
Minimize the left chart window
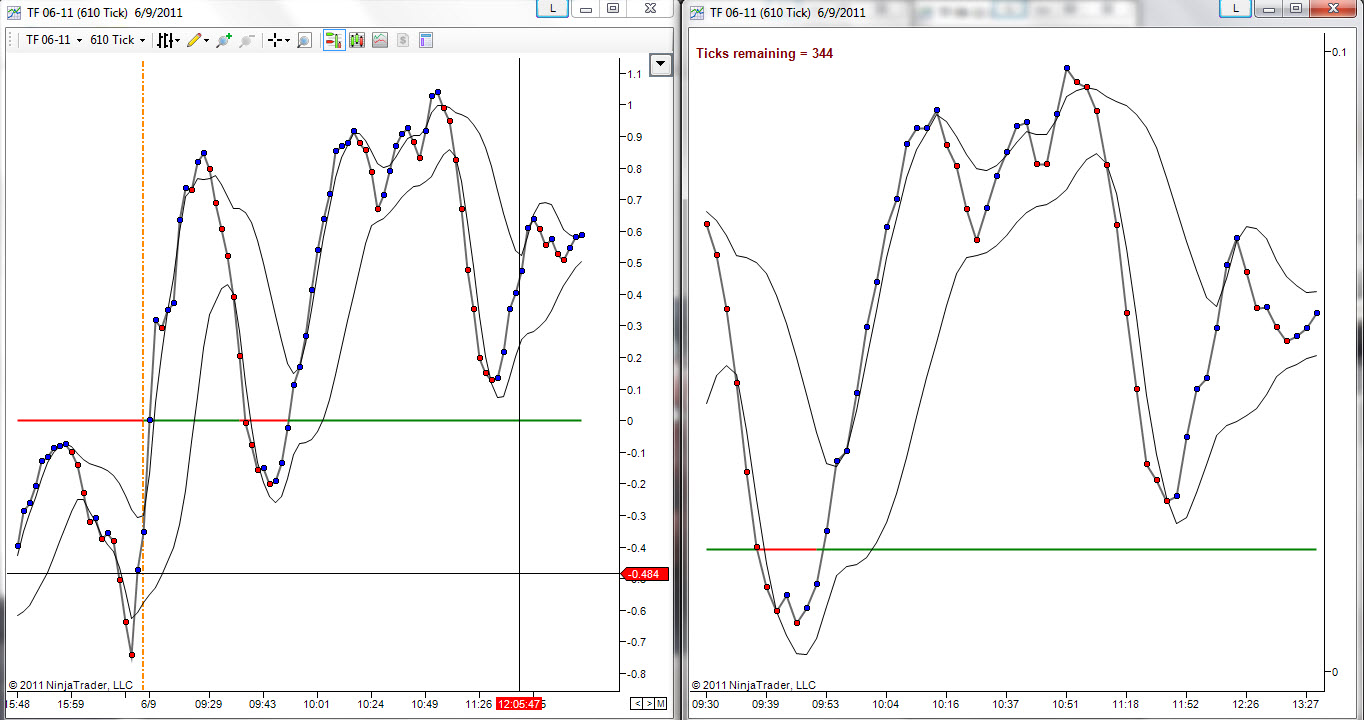(587, 8)
